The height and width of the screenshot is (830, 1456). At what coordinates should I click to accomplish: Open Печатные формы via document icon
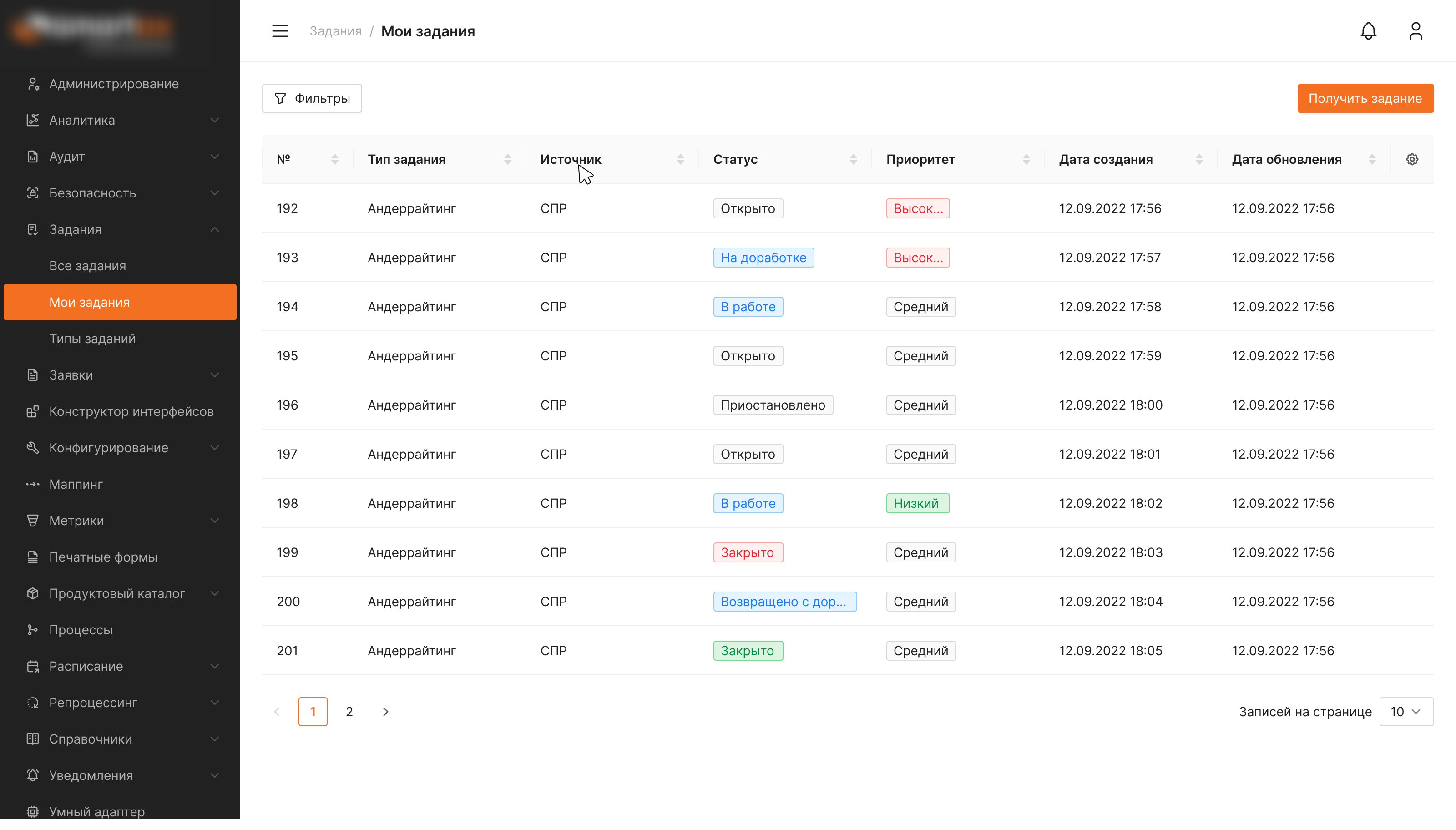32,557
